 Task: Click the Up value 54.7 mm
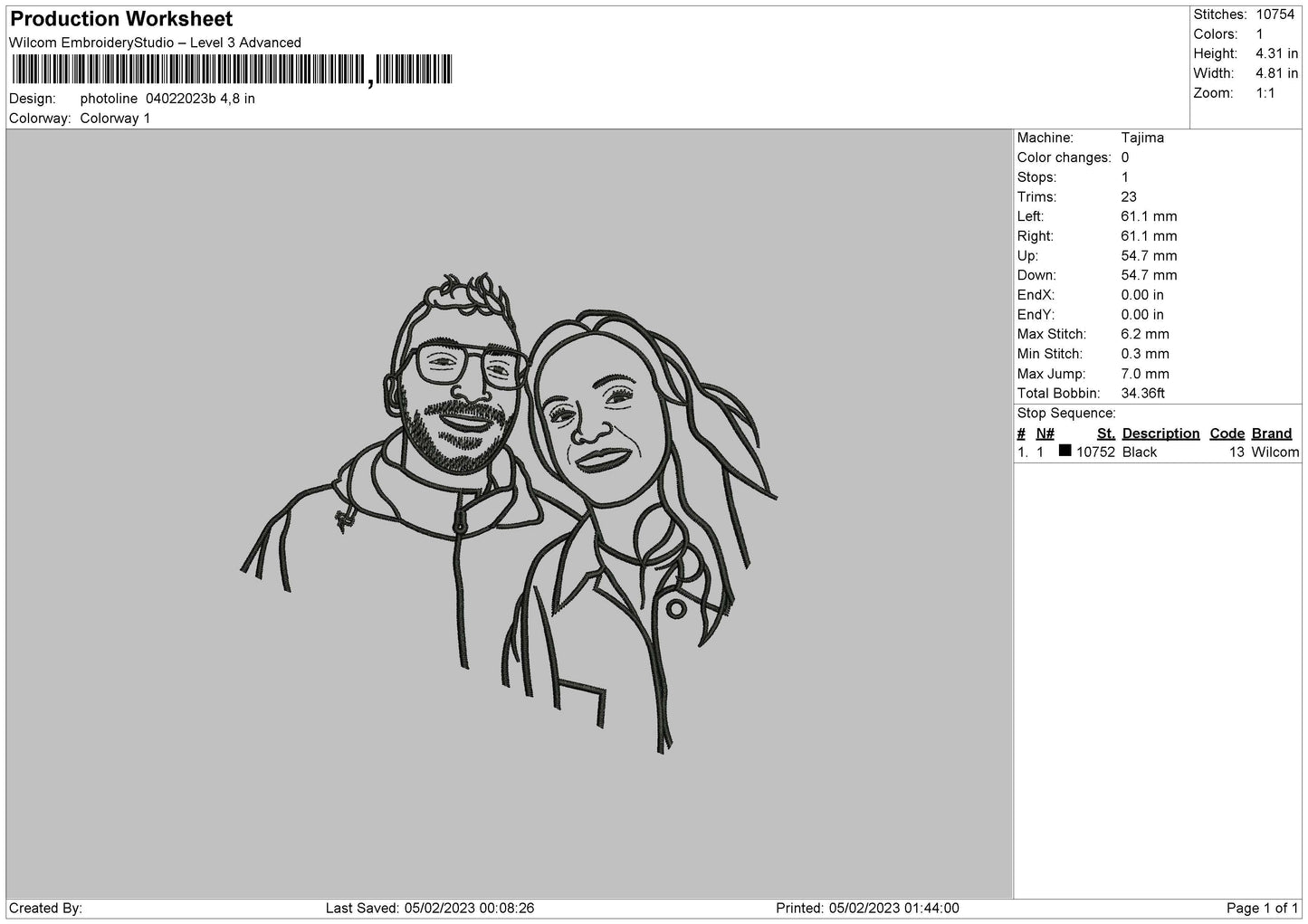pos(1149,256)
